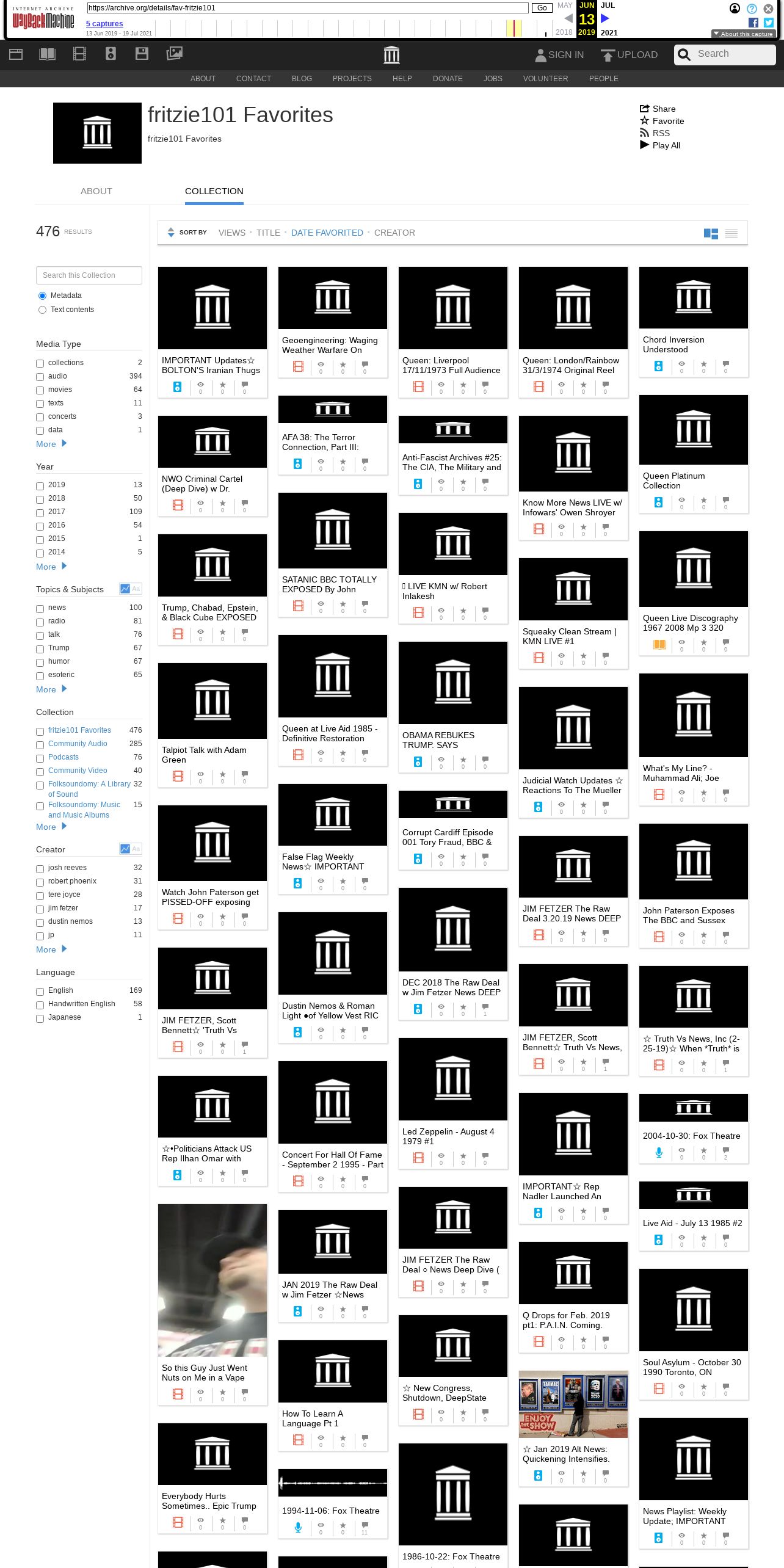This screenshot has width=784, height=1568.
Task: Open Wayback help question icon
Action: (x=752, y=9)
